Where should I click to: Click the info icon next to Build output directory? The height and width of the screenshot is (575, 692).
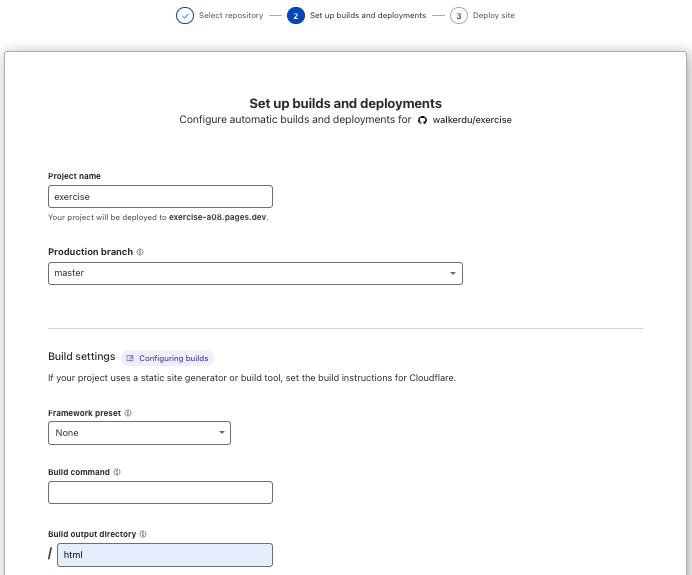click(143, 534)
